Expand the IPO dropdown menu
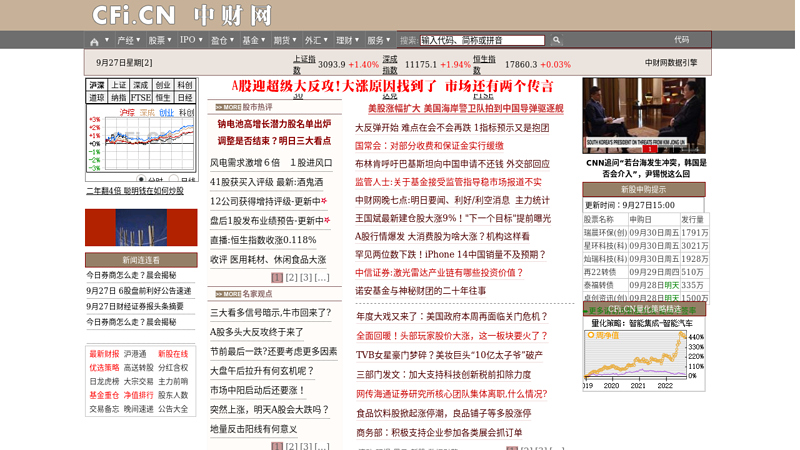Image resolution: width=800 pixels, height=450 pixels. click(191, 40)
